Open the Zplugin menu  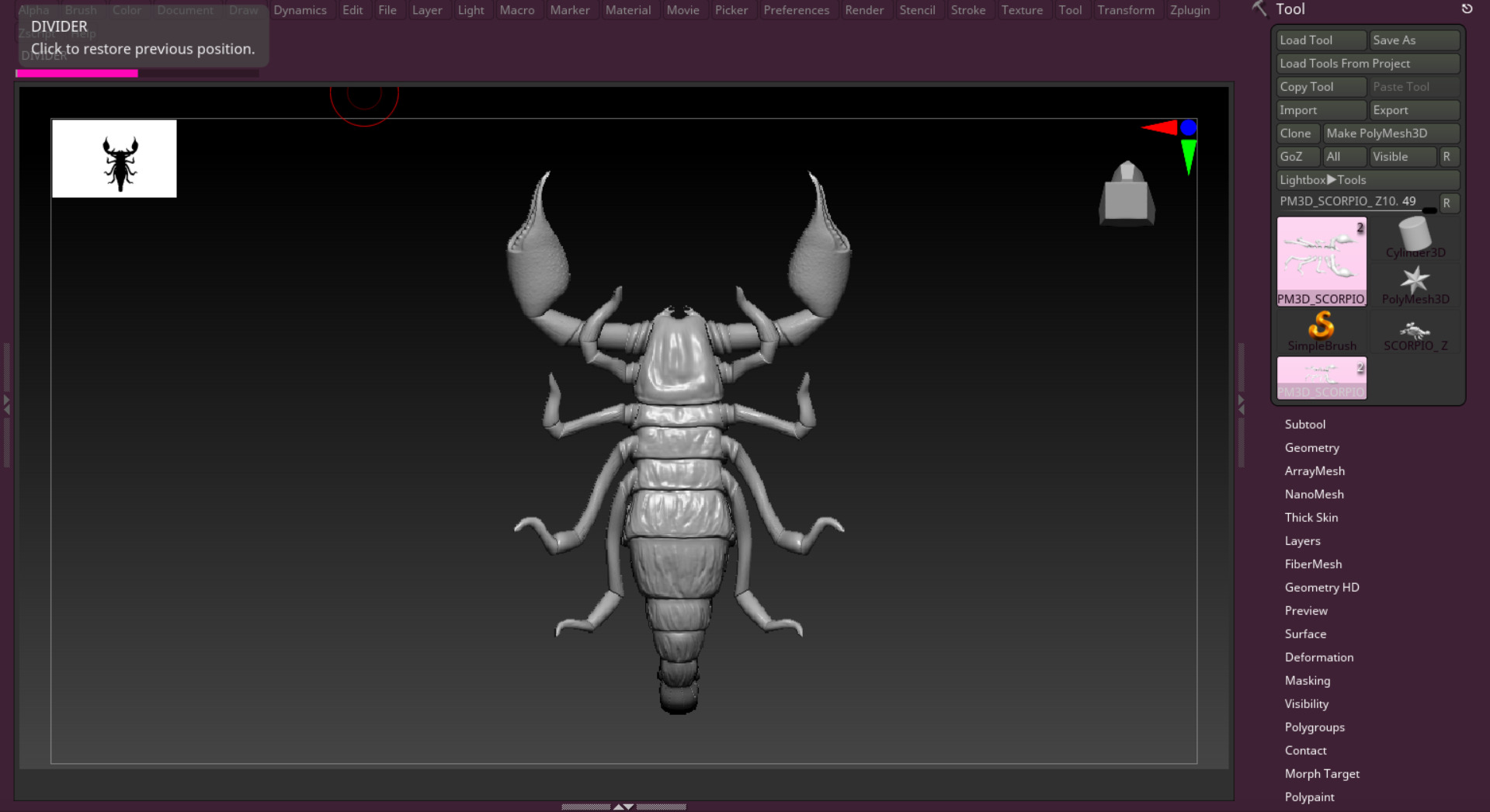click(x=1190, y=10)
